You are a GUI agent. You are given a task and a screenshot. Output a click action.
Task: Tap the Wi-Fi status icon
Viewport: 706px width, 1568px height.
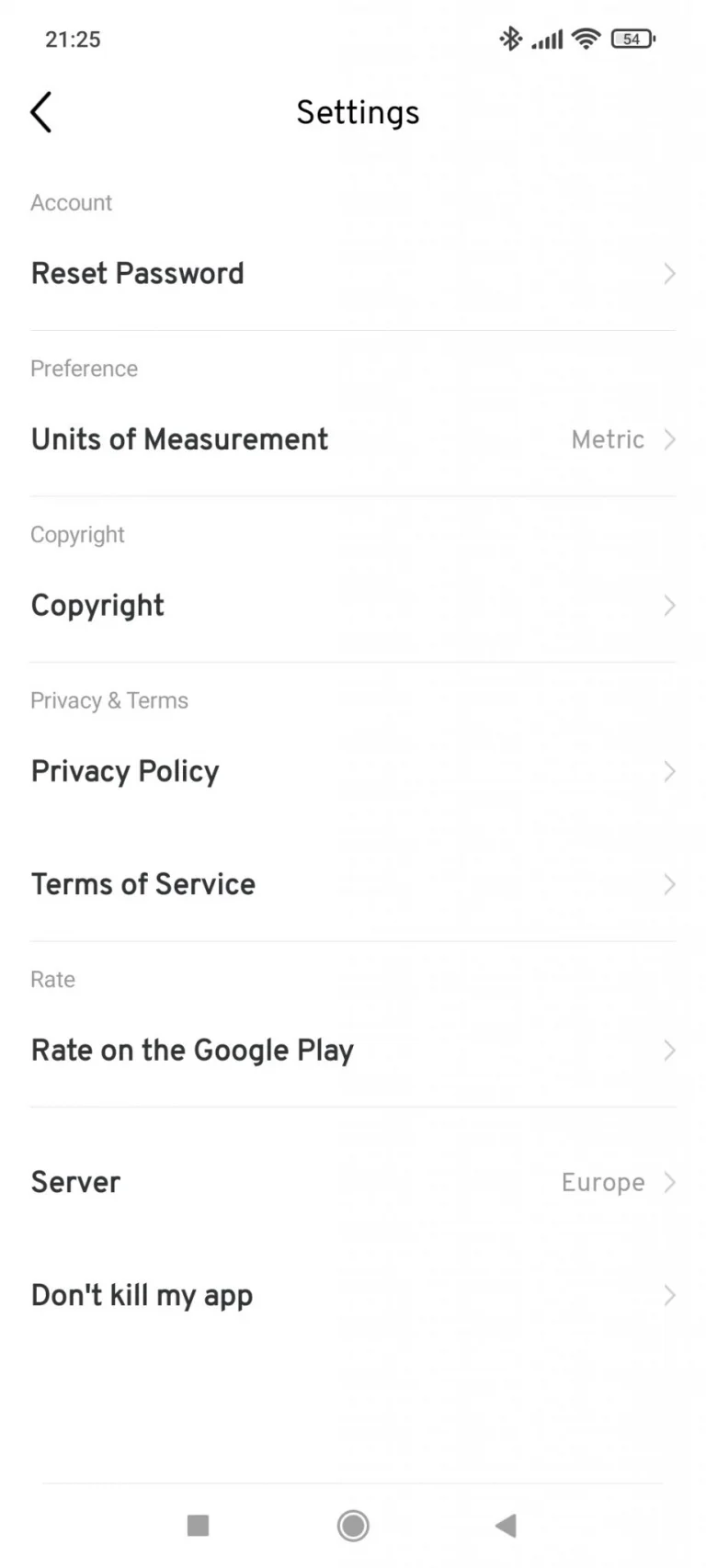click(x=586, y=39)
